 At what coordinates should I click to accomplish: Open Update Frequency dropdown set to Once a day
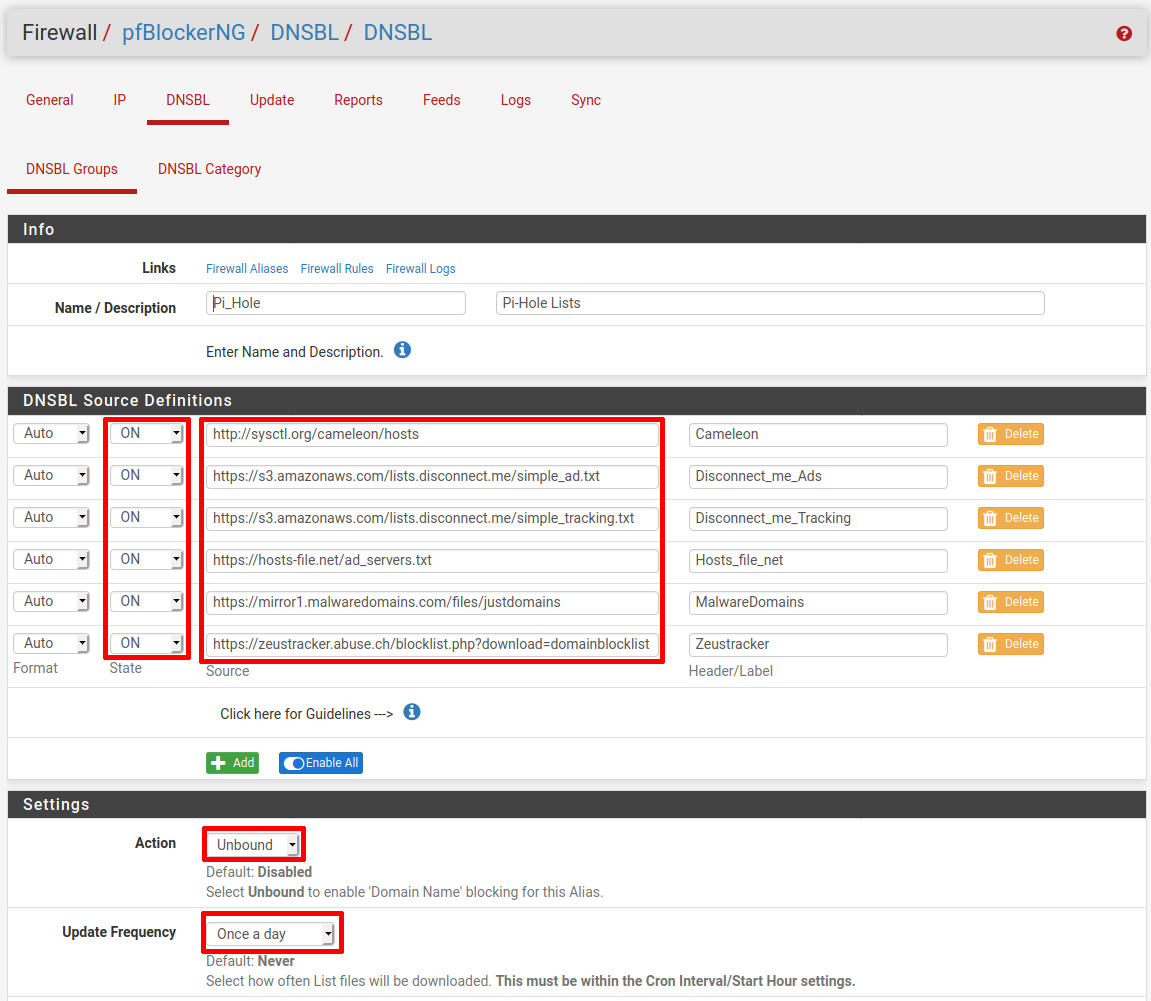point(271,933)
